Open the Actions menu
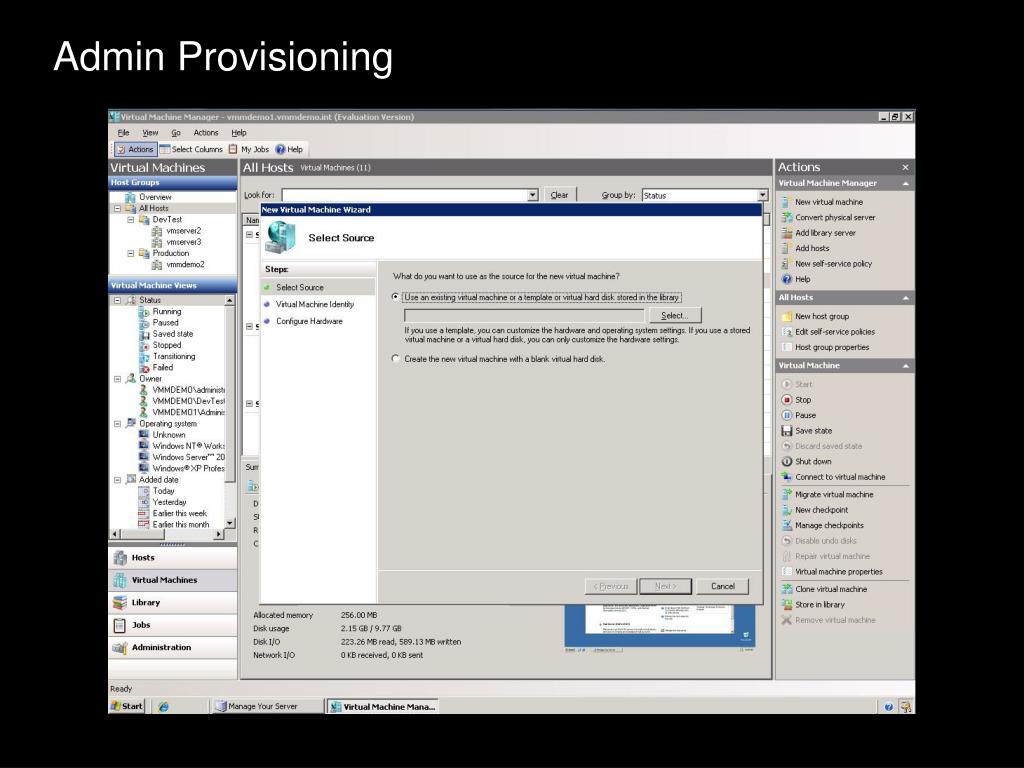Image resolution: width=1024 pixels, height=768 pixels. click(206, 133)
